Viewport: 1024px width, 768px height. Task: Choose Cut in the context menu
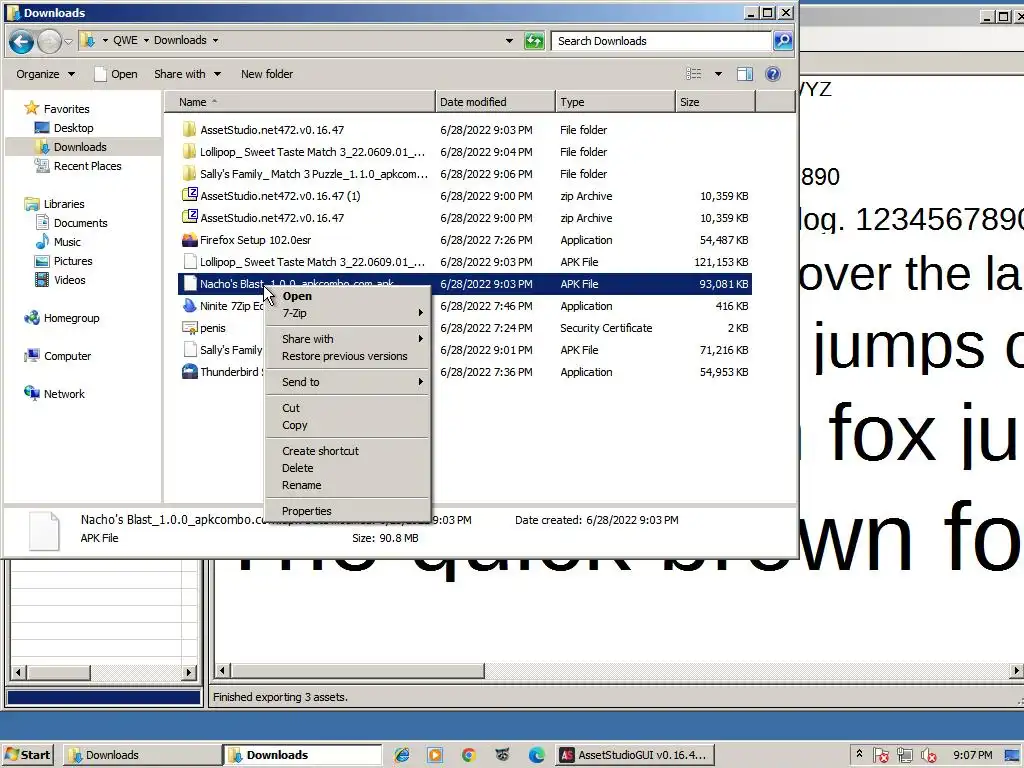pos(347,408)
